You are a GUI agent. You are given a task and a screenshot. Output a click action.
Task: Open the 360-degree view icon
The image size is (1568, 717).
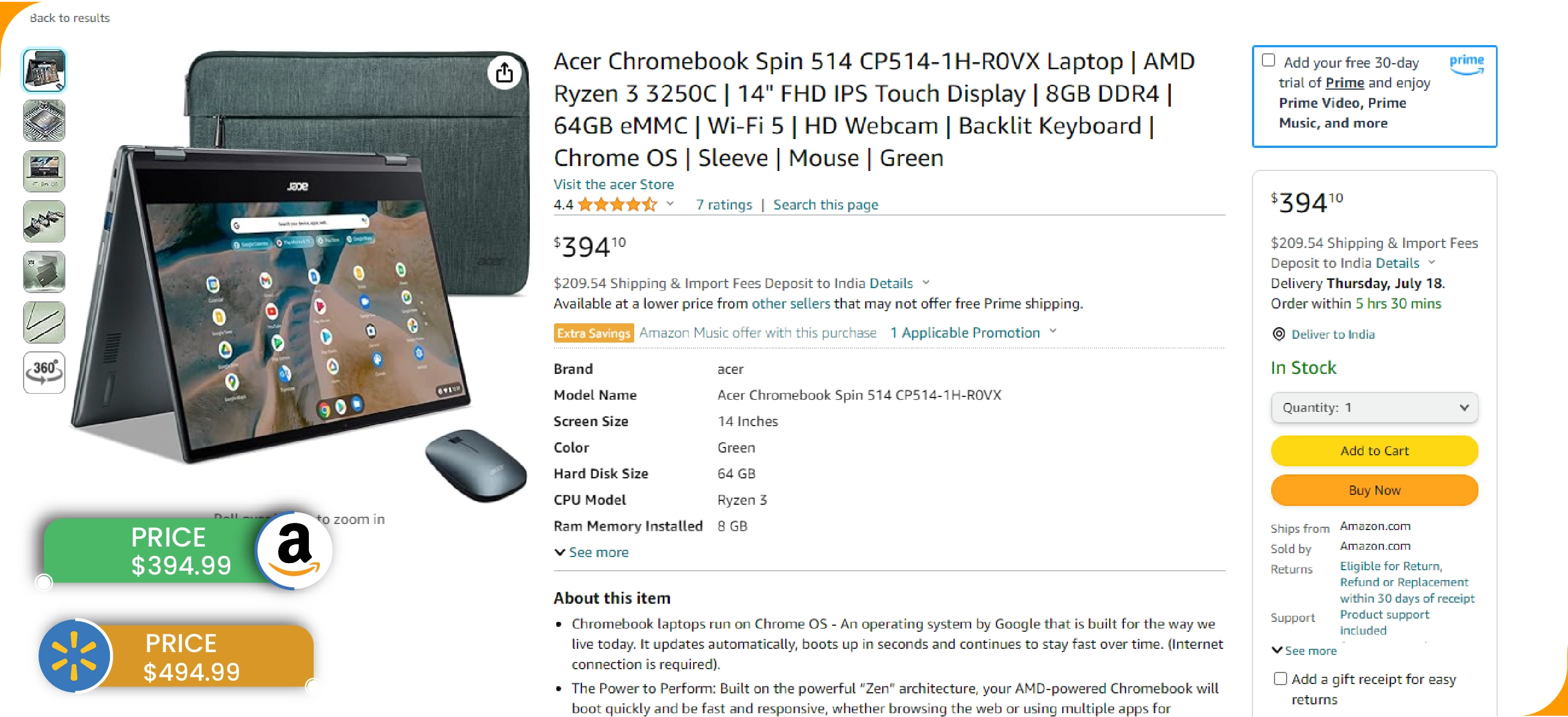[44, 372]
